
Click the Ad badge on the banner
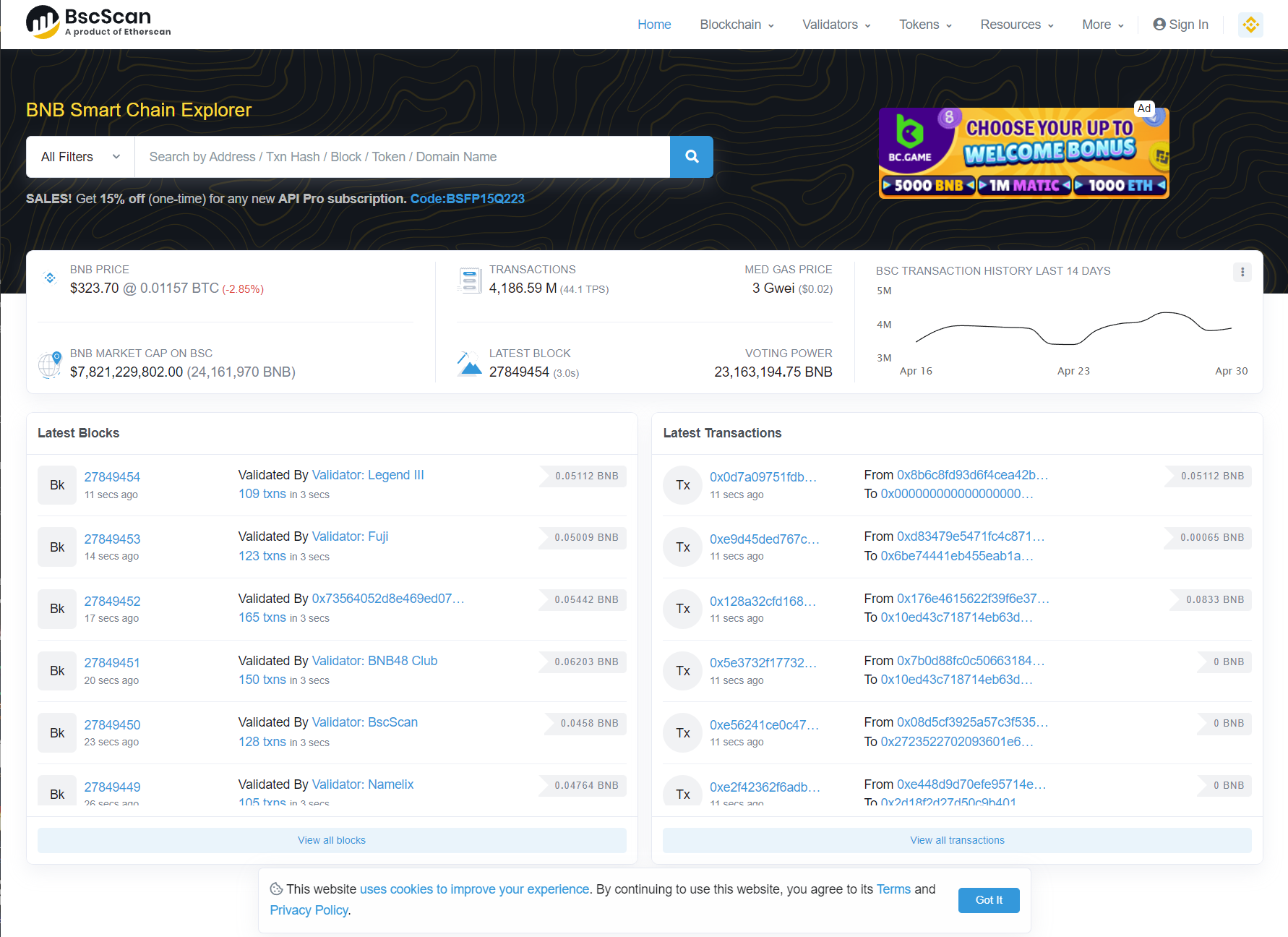[x=1143, y=108]
